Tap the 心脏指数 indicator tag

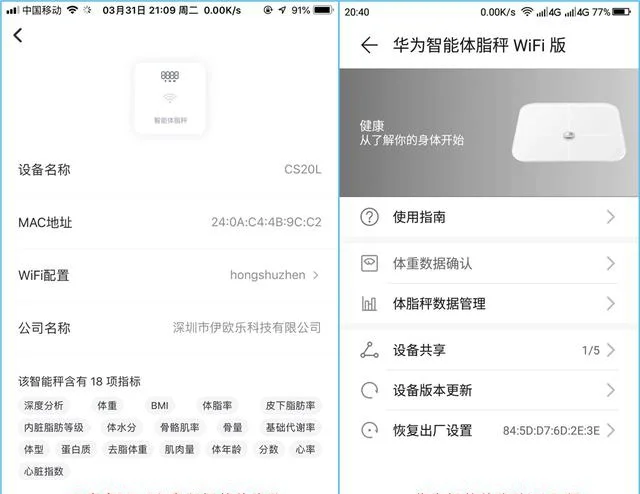tap(44, 472)
